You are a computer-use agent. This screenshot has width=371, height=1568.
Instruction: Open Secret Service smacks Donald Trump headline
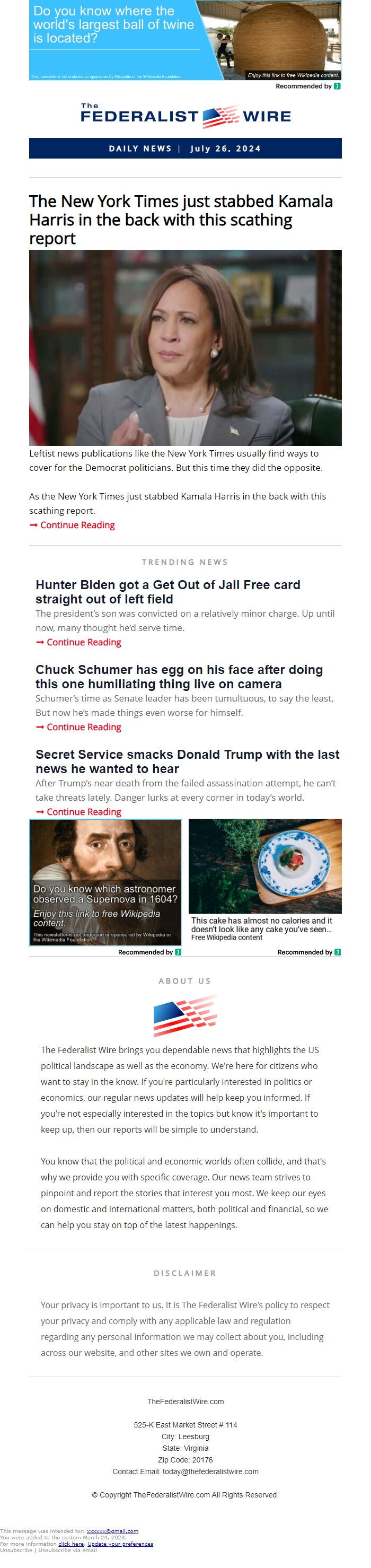[x=187, y=761]
